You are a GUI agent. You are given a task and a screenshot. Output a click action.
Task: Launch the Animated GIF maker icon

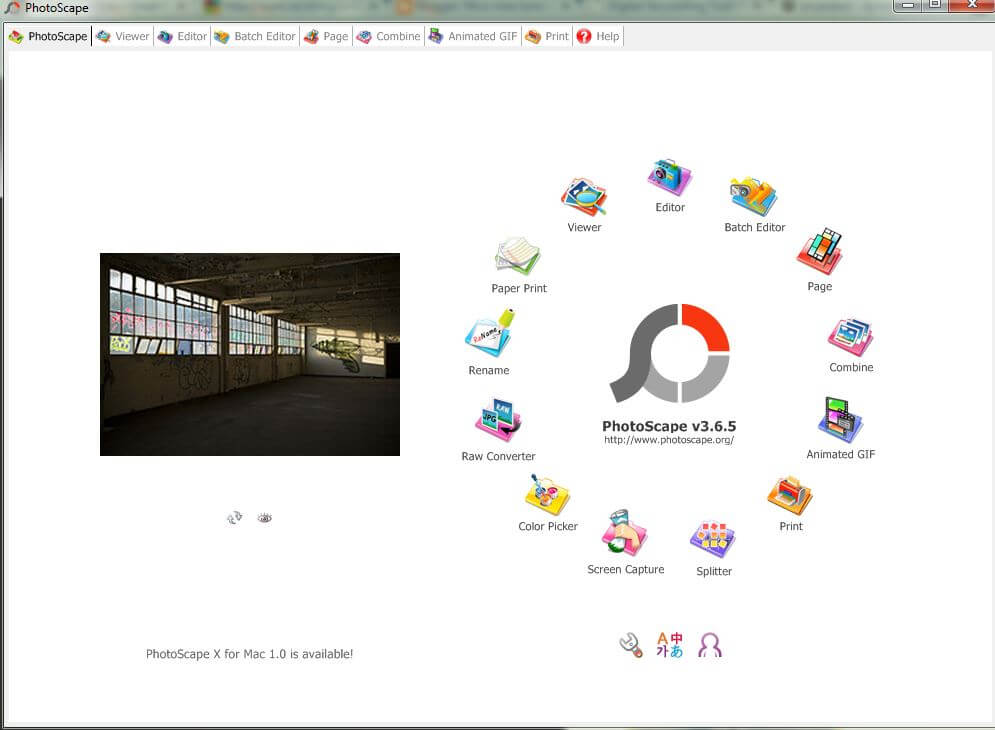tap(840, 421)
